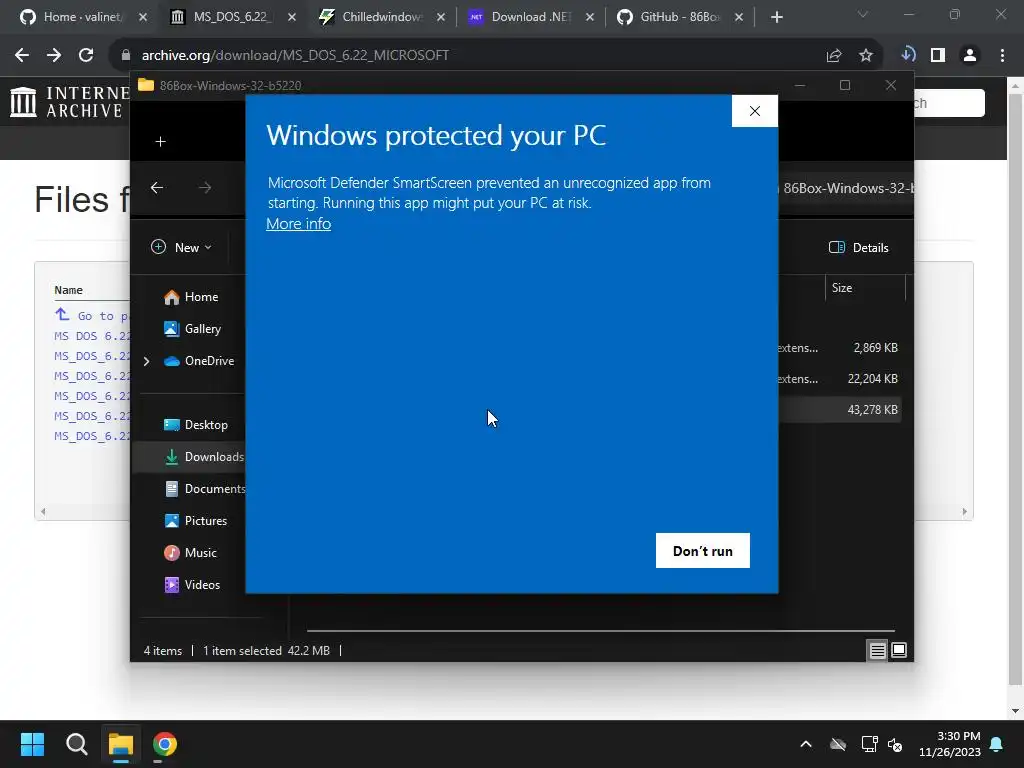Add a new File Explorer tab
The height and width of the screenshot is (768, 1024).
161,142
